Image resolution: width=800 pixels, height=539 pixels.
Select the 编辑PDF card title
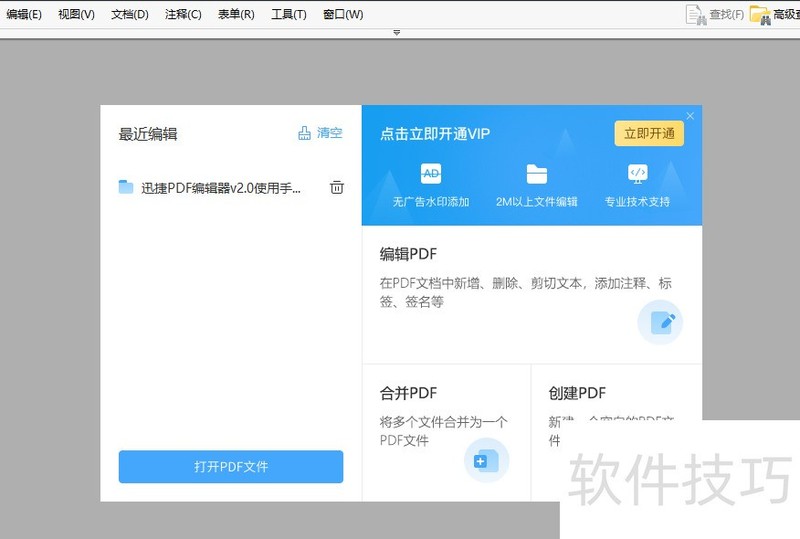(408, 254)
